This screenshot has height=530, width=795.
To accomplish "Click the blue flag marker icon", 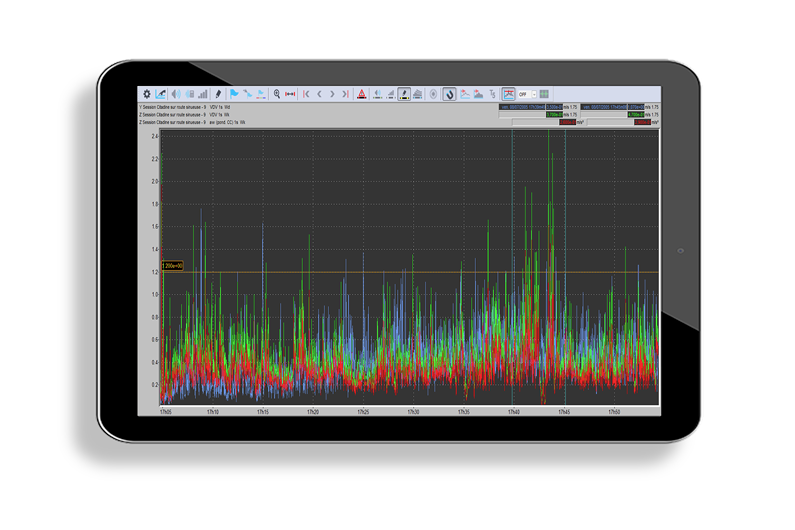I will 234,94.
